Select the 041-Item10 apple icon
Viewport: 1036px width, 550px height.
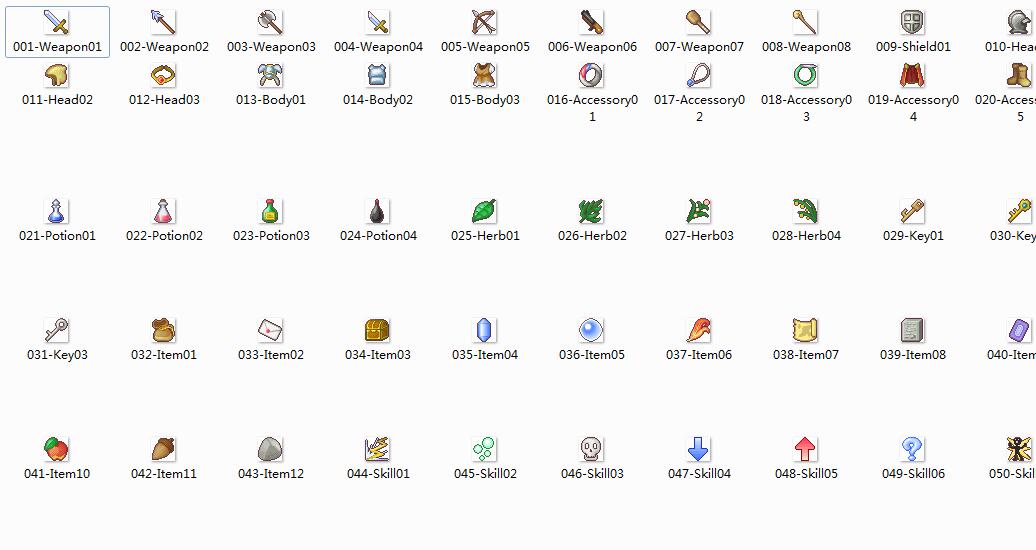pyautogui.click(x=57, y=450)
